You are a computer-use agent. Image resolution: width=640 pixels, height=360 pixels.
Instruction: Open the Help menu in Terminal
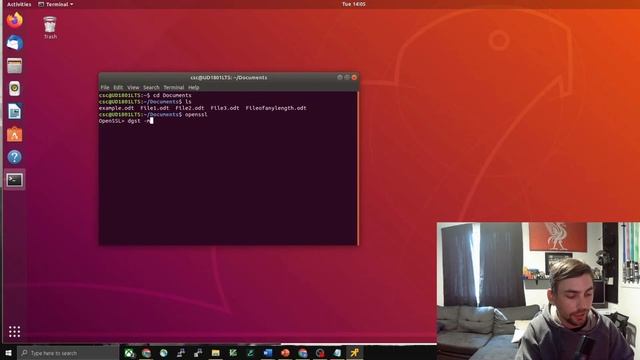pyautogui.click(x=193, y=87)
